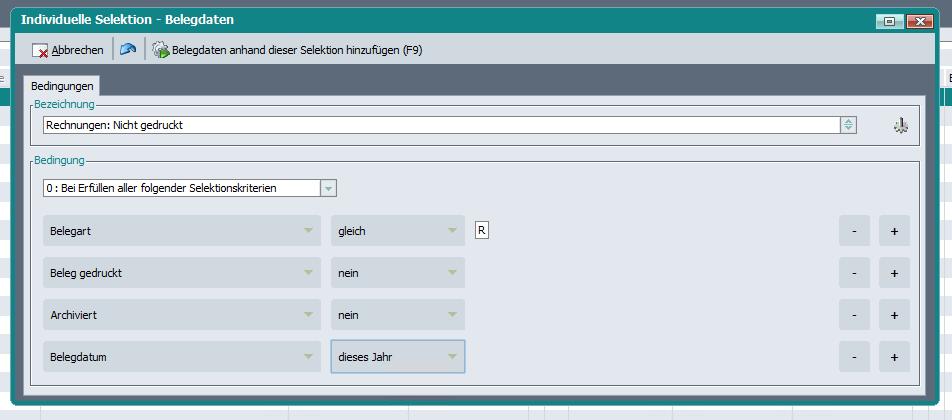Open the 'Bei Erfüllen aller' condition dropdown
The image size is (952, 420).
(x=328, y=188)
